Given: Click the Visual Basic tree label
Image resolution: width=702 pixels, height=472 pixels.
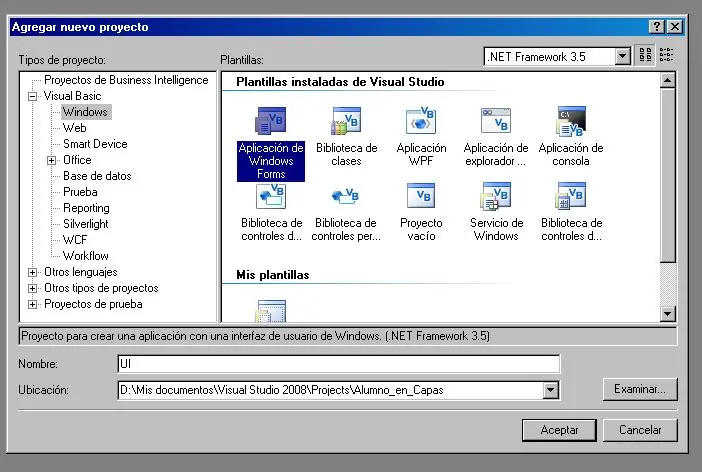Looking at the screenshot, I should point(72,96).
